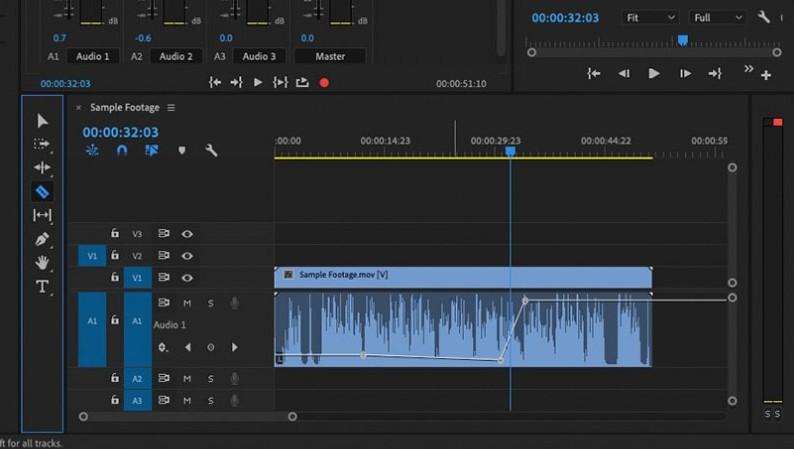Hide V2 track output eye
The image size is (794, 449).
point(187,256)
